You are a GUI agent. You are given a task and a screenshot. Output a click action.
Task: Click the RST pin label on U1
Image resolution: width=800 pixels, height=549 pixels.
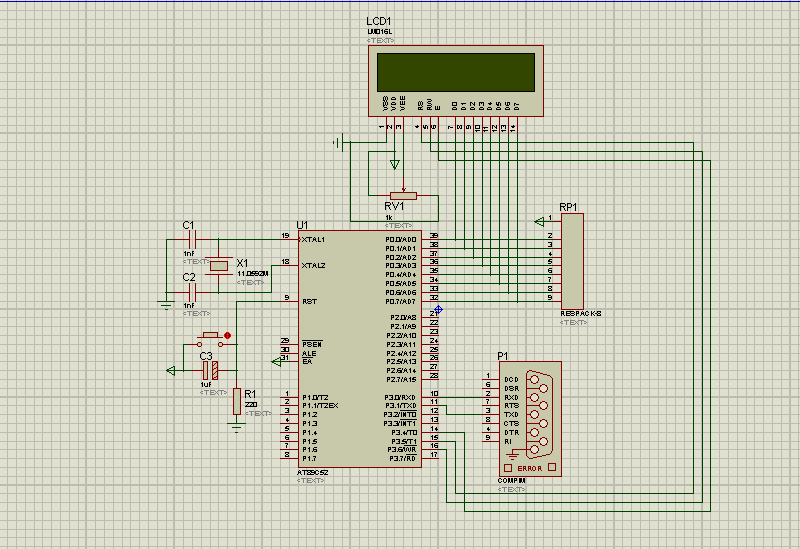(x=309, y=302)
